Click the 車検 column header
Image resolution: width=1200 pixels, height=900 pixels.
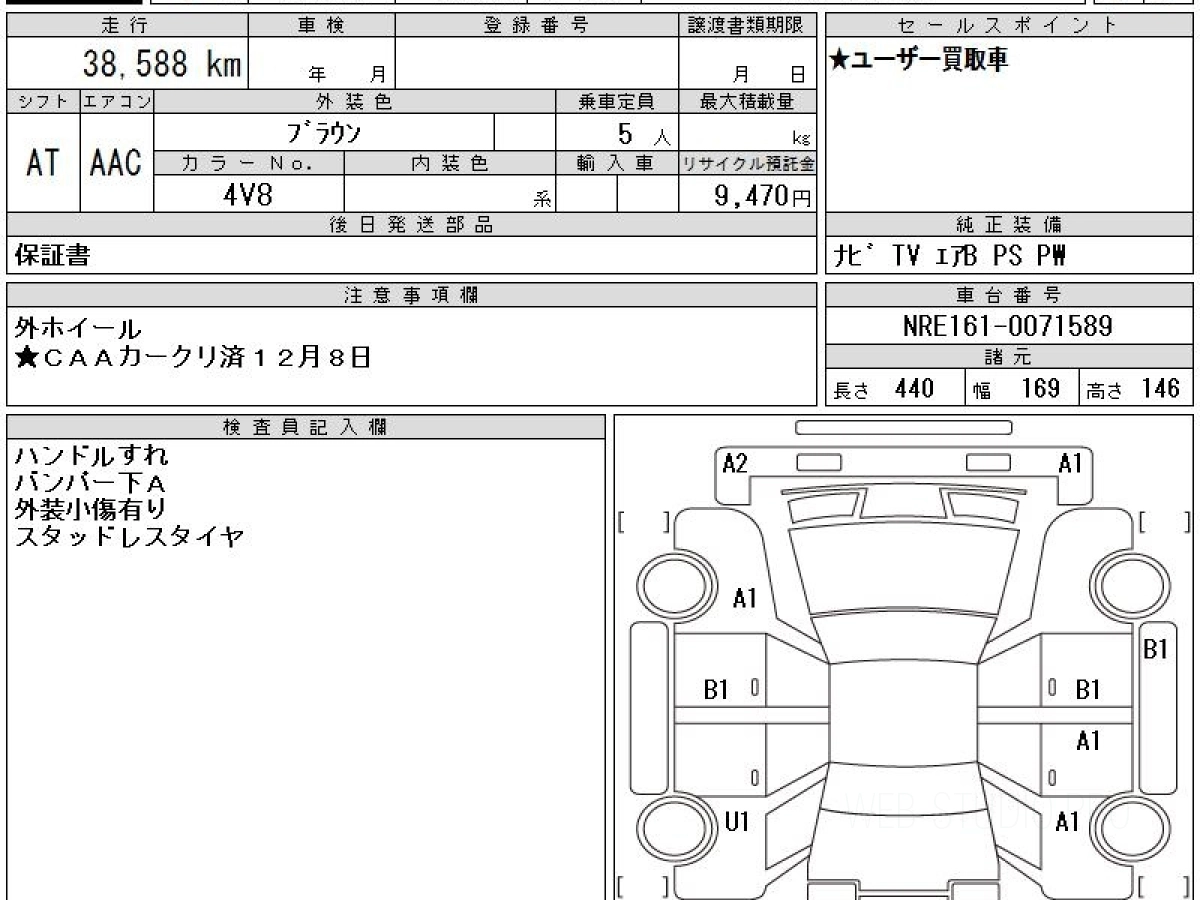321,26
